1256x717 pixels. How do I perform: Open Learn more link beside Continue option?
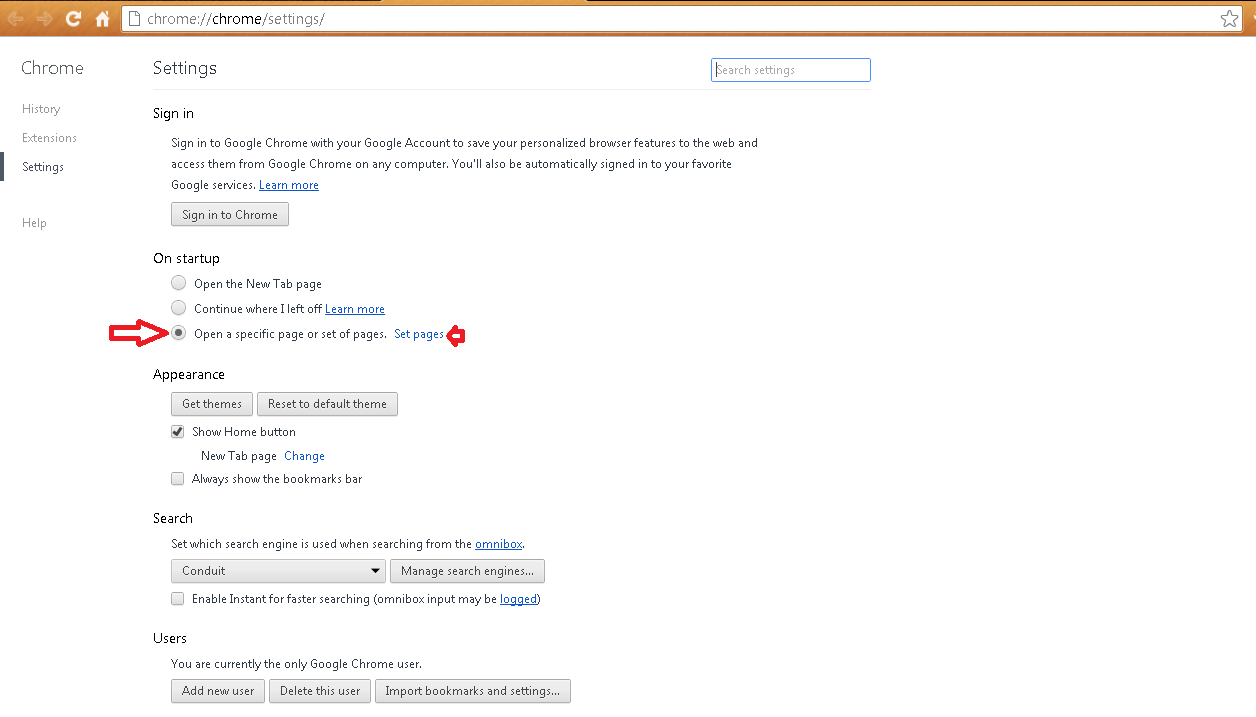[355, 309]
